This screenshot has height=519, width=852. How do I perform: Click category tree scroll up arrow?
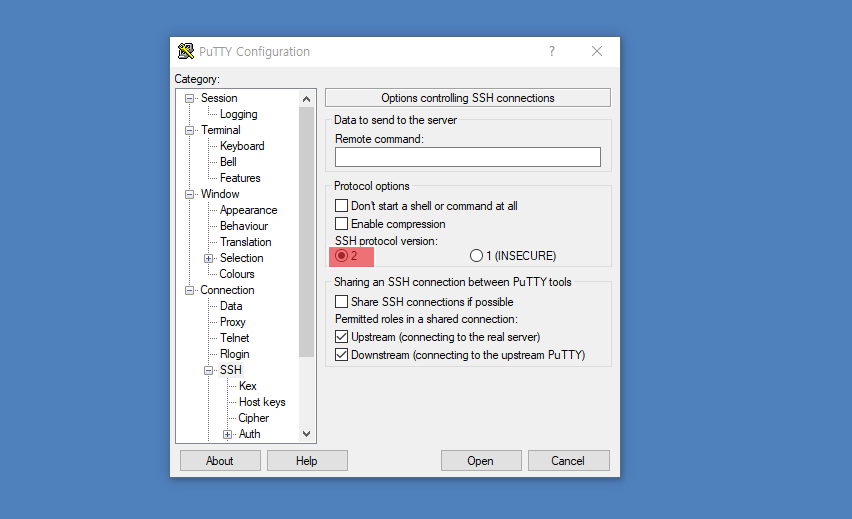coord(306,99)
